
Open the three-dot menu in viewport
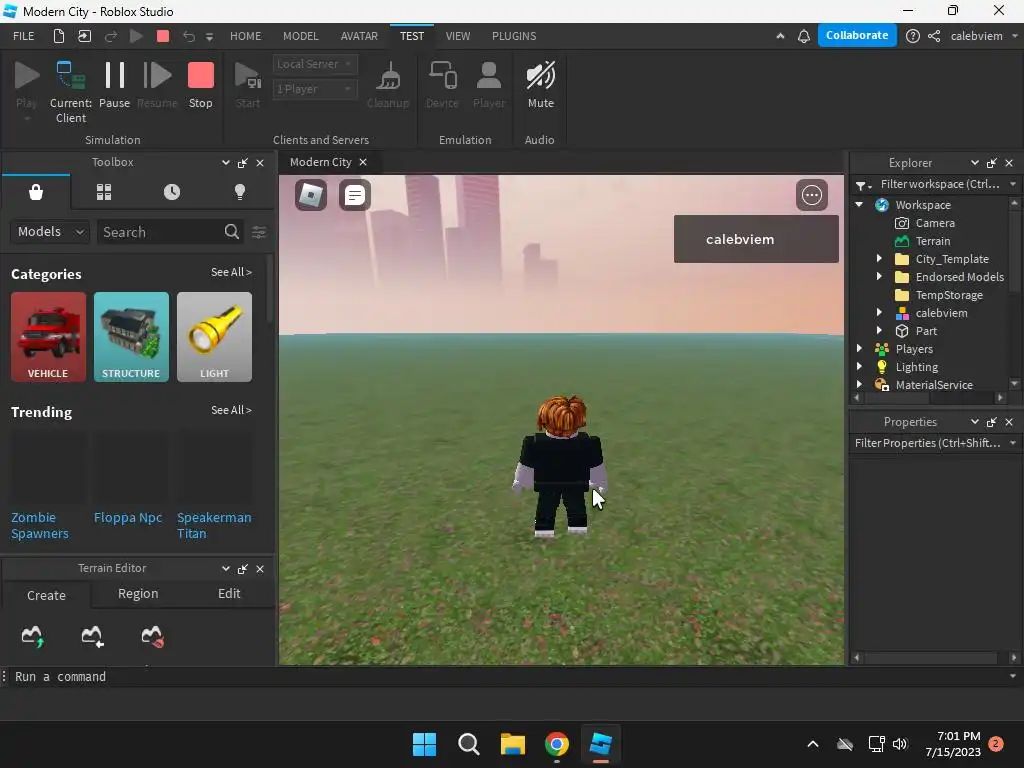click(x=811, y=195)
